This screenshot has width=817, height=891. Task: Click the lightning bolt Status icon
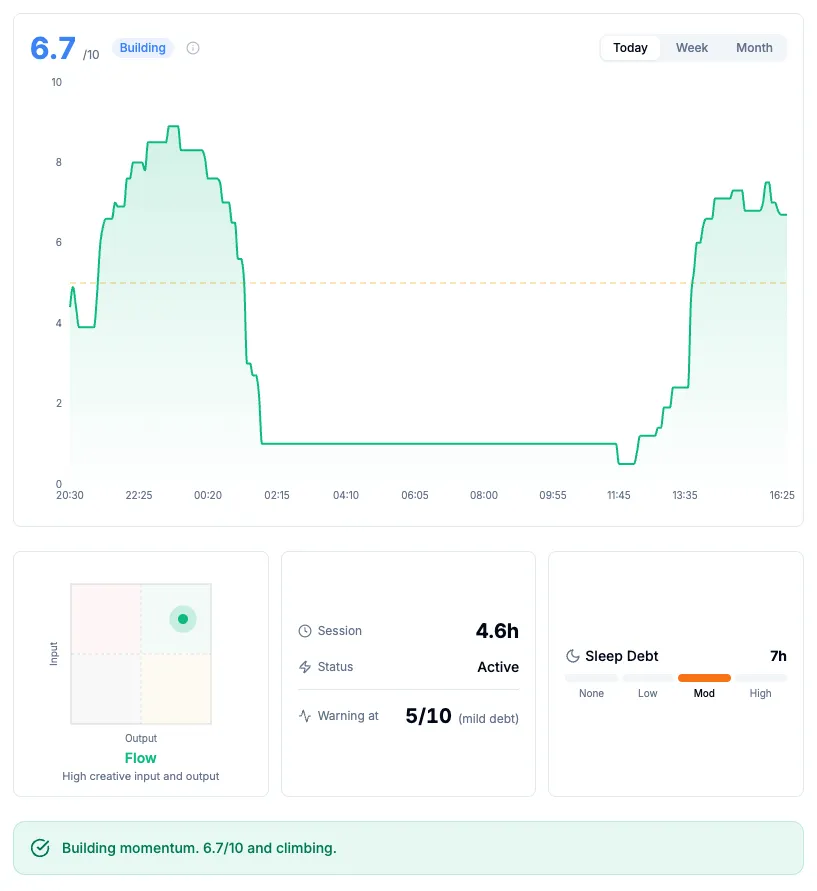coord(305,667)
